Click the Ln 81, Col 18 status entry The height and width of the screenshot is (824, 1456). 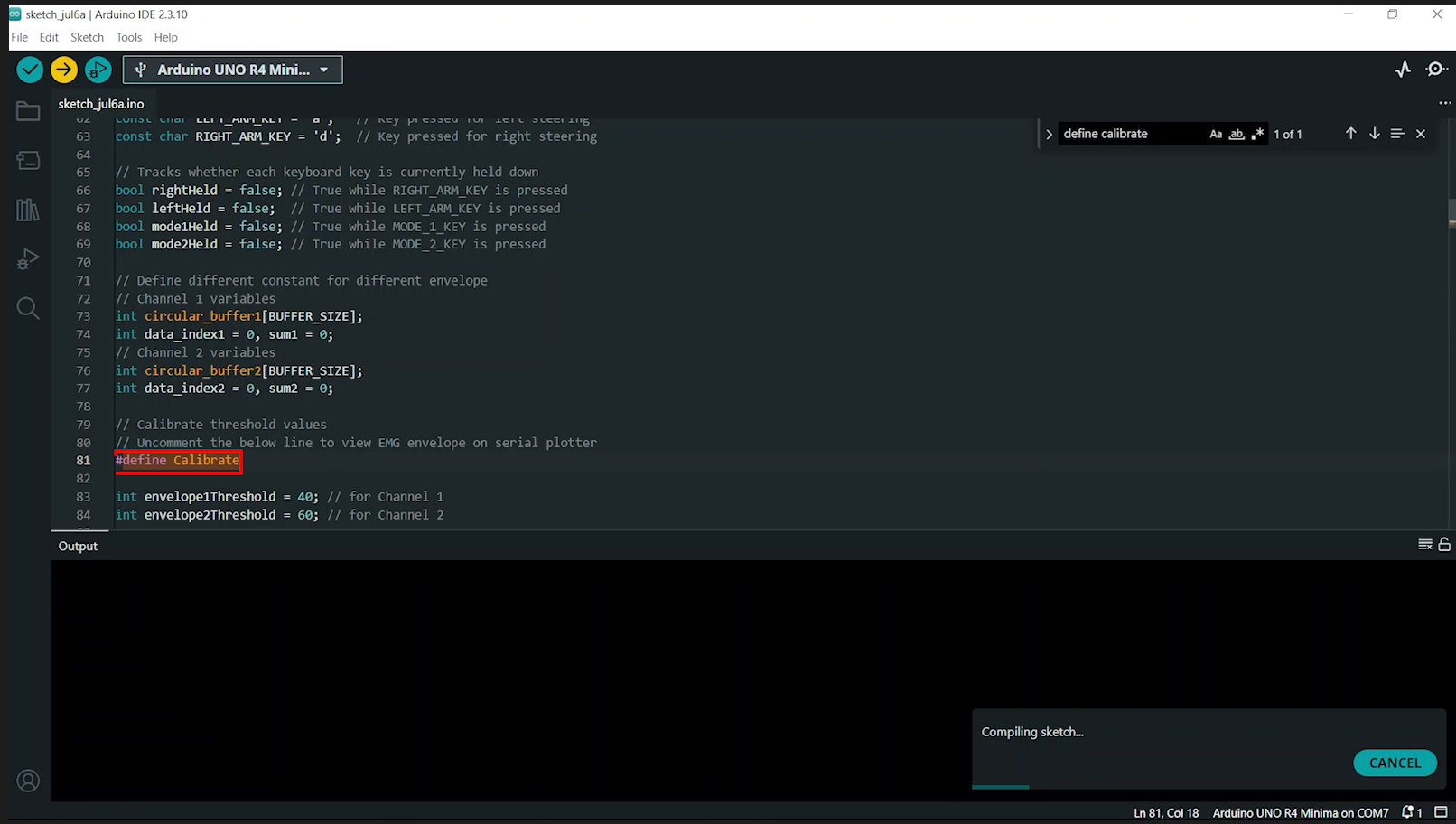(1166, 813)
